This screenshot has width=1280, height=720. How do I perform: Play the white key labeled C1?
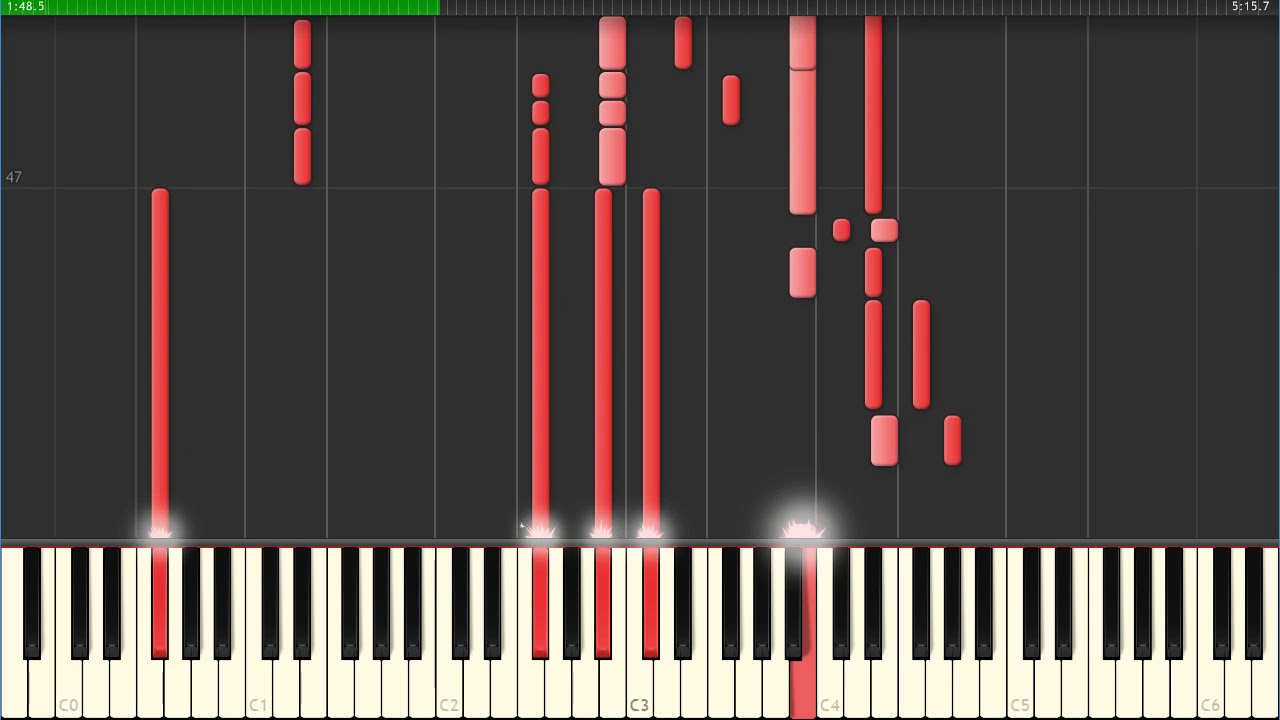pos(258,690)
